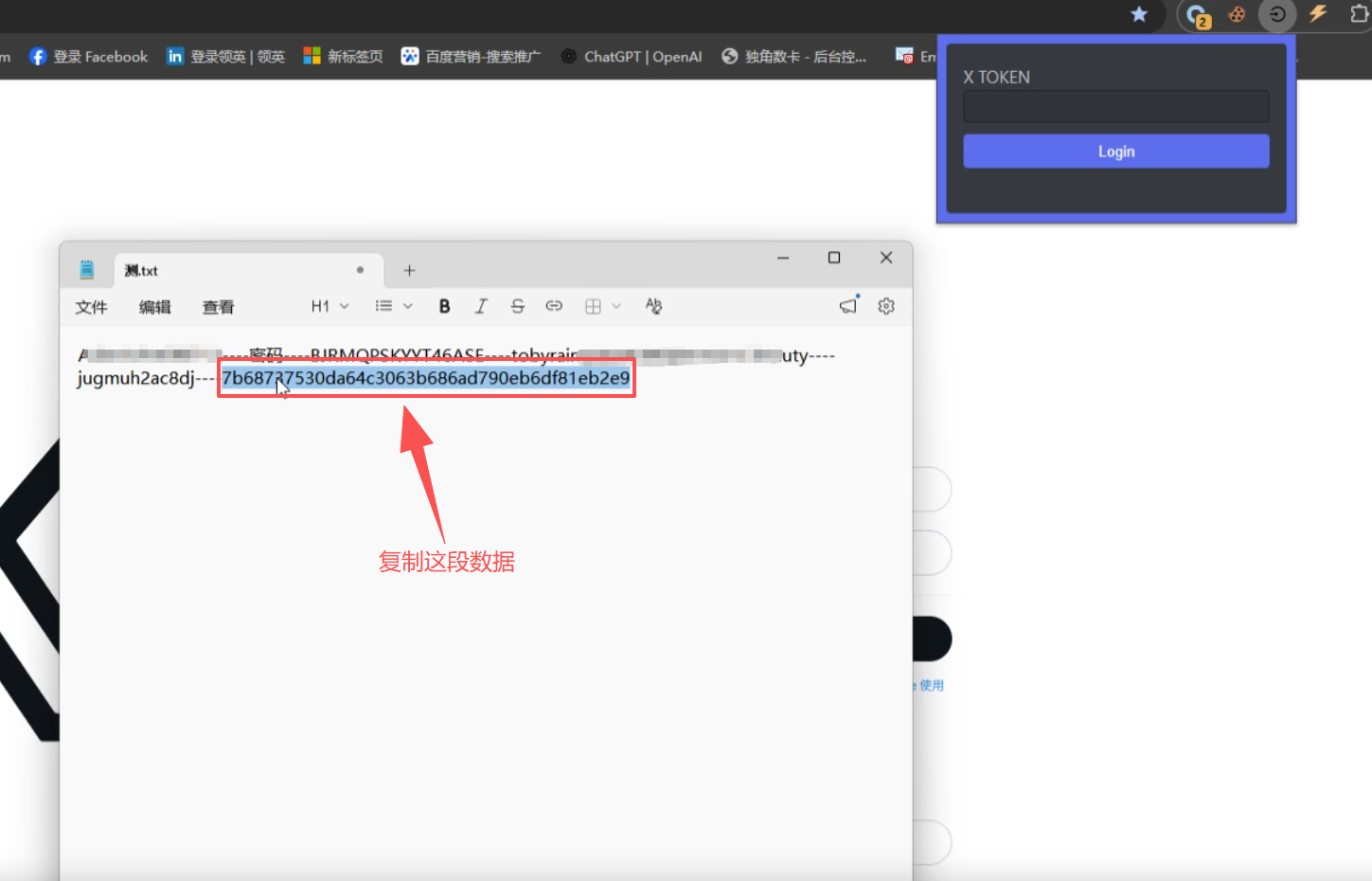Open the 登录领英 bookmark
The image size is (1372, 881).
[226, 57]
